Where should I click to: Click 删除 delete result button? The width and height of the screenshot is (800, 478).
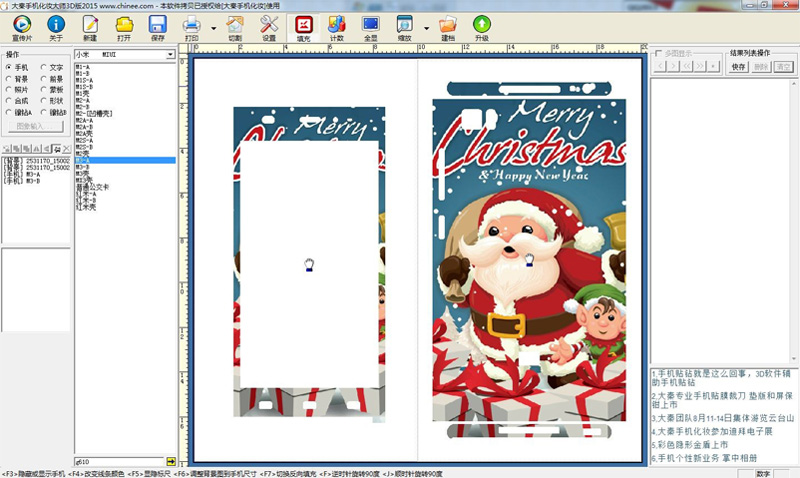tap(761, 67)
